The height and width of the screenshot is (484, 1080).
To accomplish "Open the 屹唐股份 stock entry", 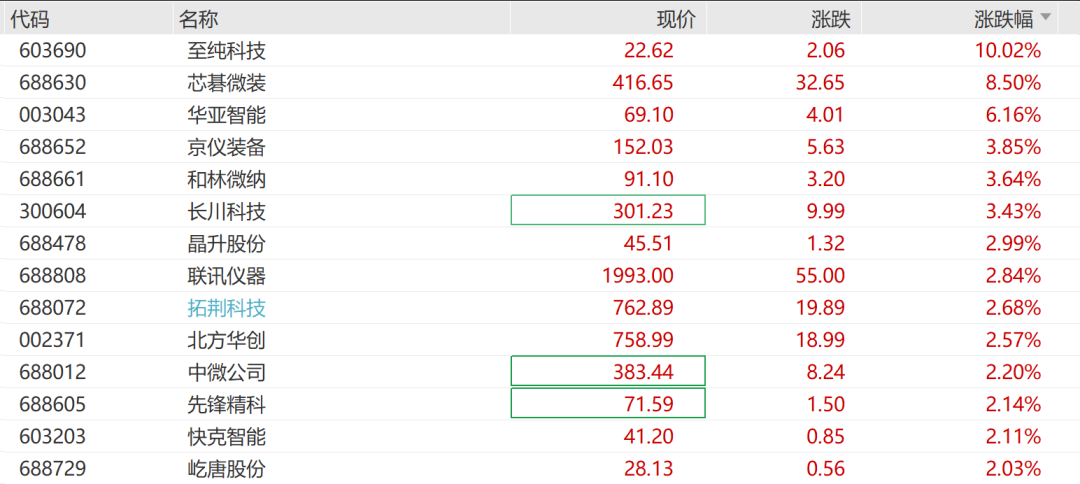I will pos(227,470).
